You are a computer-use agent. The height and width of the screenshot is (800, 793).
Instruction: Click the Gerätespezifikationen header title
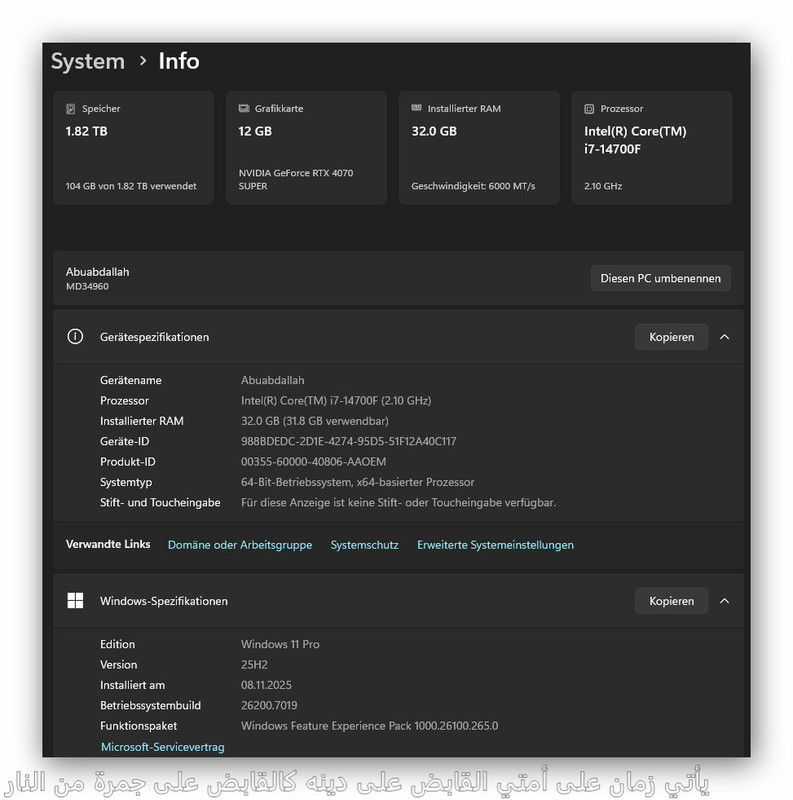pyautogui.click(x=154, y=337)
